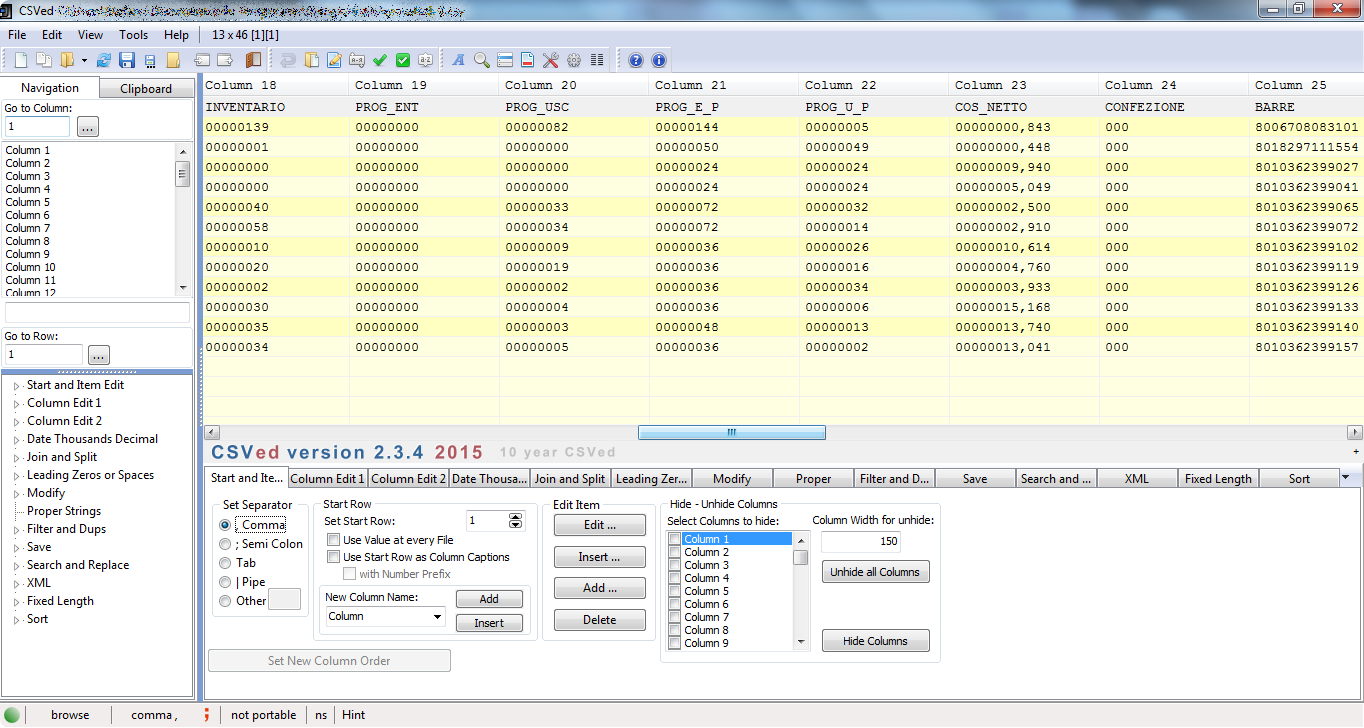Click the hide columns list scrollbar thumb
The width and height of the screenshot is (1364, 728).
(801, 557)
